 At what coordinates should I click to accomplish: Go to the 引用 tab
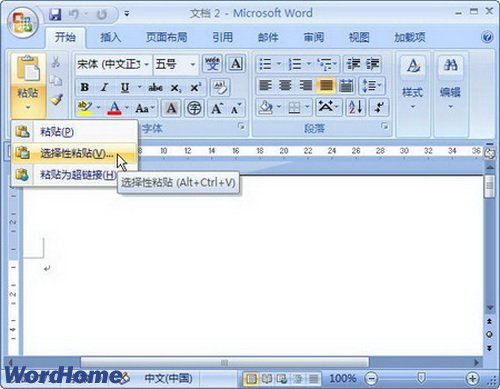coord(223,37)
